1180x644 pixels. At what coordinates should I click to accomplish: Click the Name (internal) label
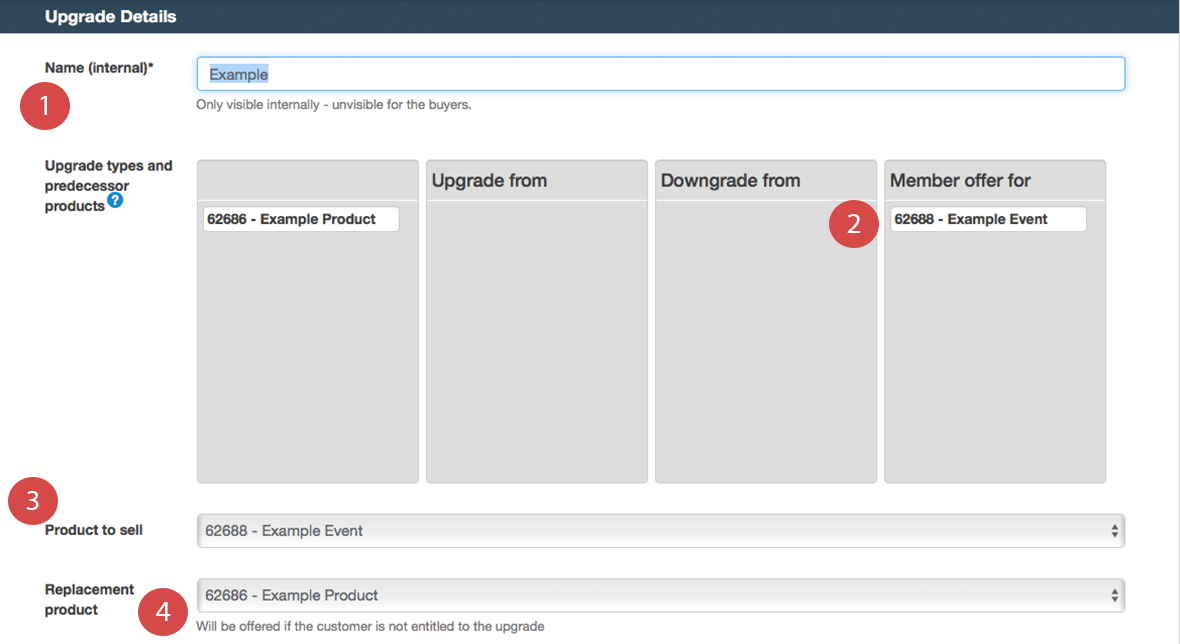[x=99, y=68]
